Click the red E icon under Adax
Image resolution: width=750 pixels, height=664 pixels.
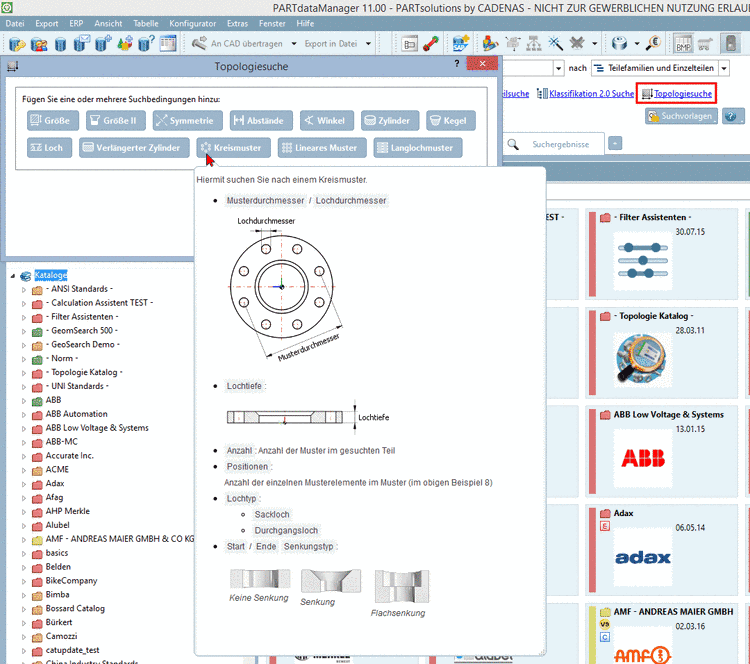point(605,527)
